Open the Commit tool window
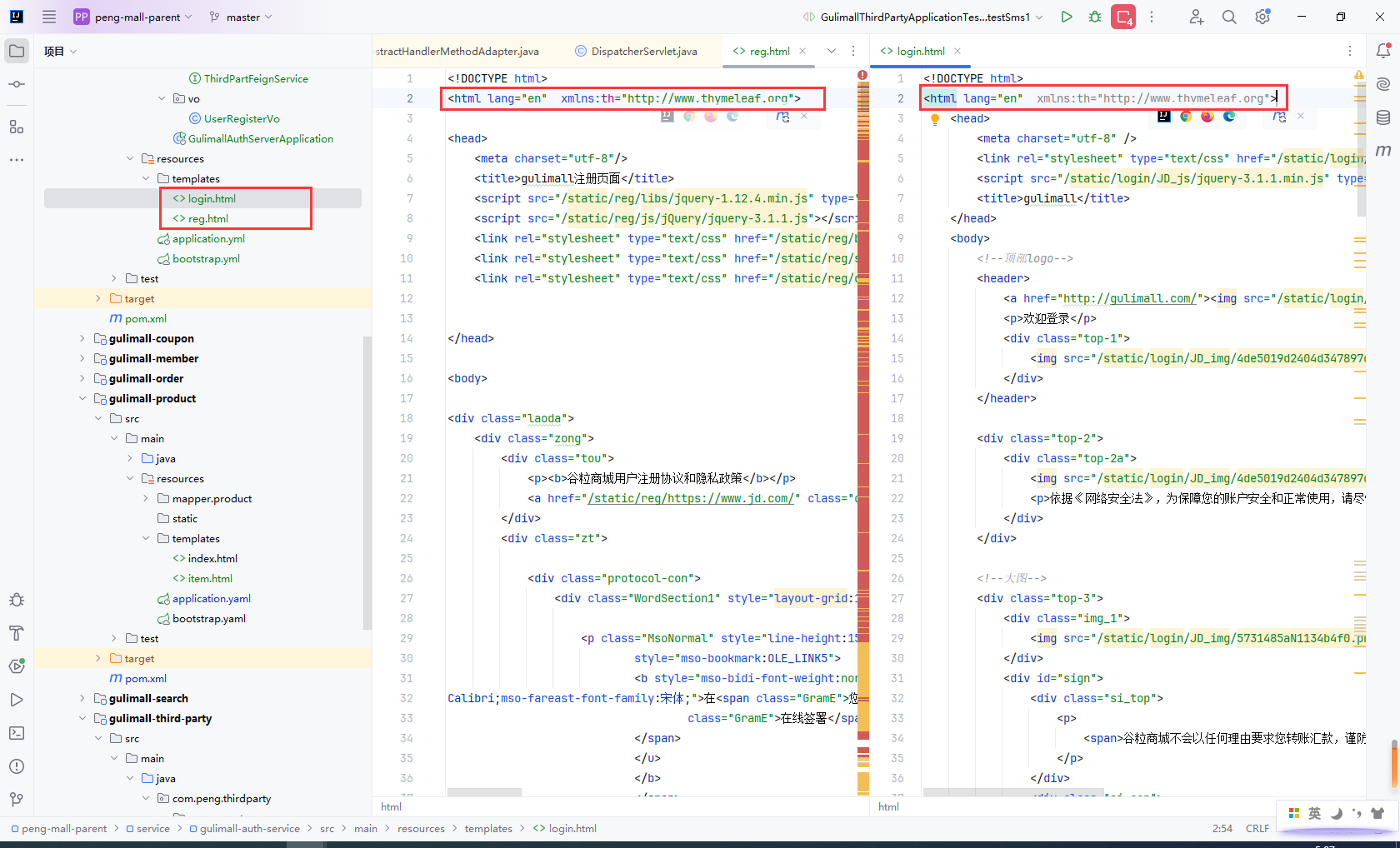 coord(17,84)
